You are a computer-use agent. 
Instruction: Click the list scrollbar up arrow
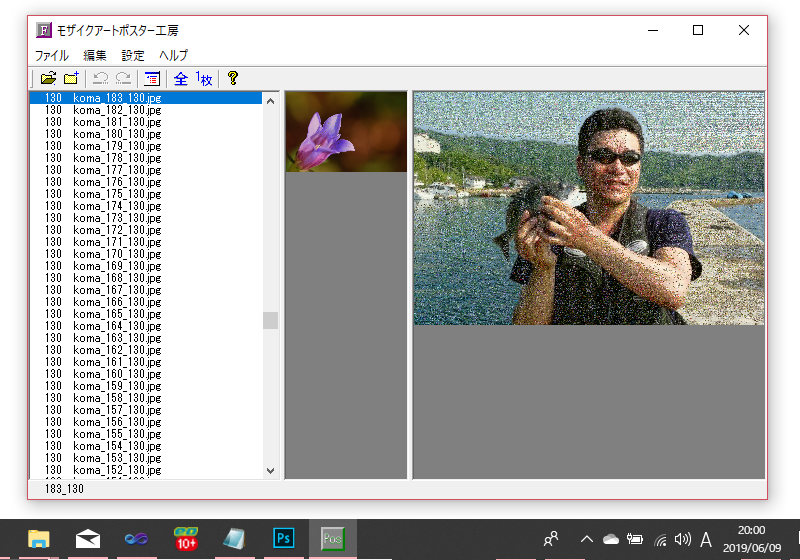pyautogui.click(x=270, y=99)
